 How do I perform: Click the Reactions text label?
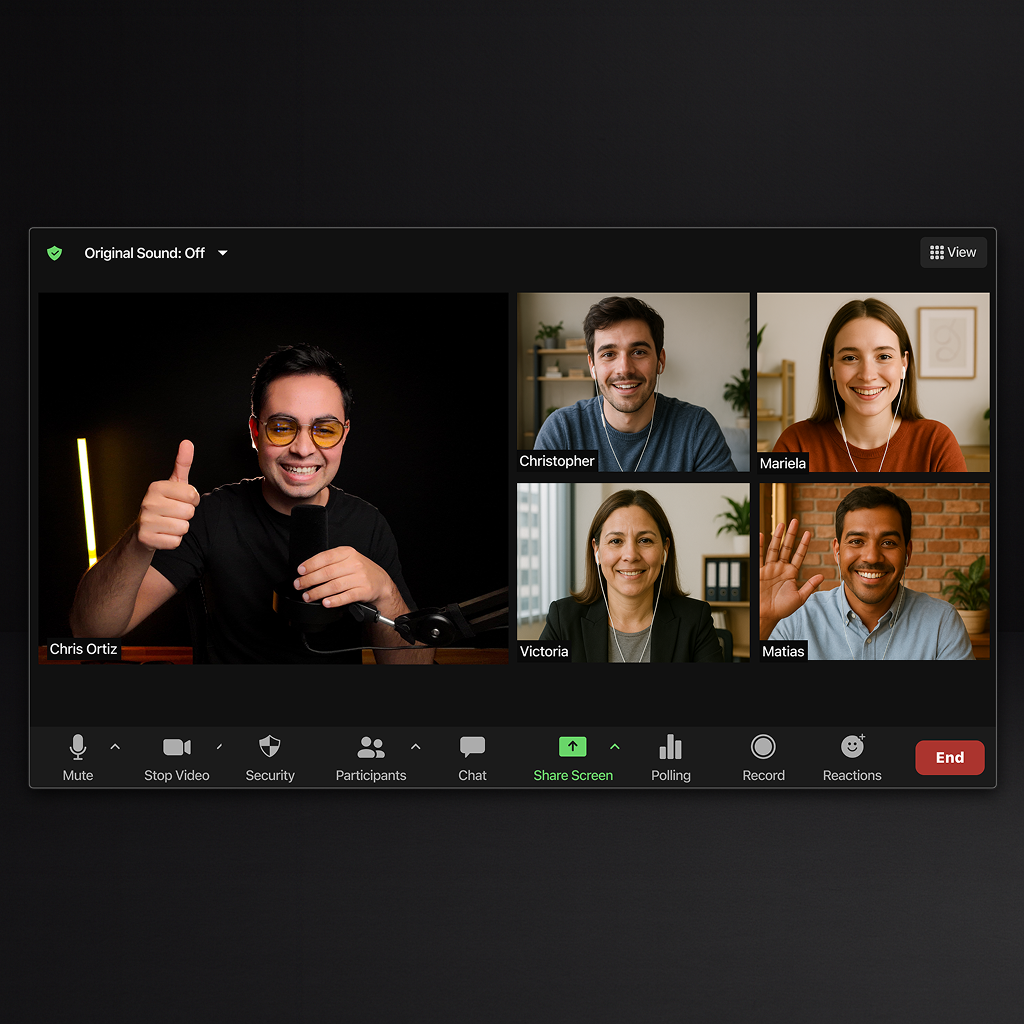click(x=852, y=775)
